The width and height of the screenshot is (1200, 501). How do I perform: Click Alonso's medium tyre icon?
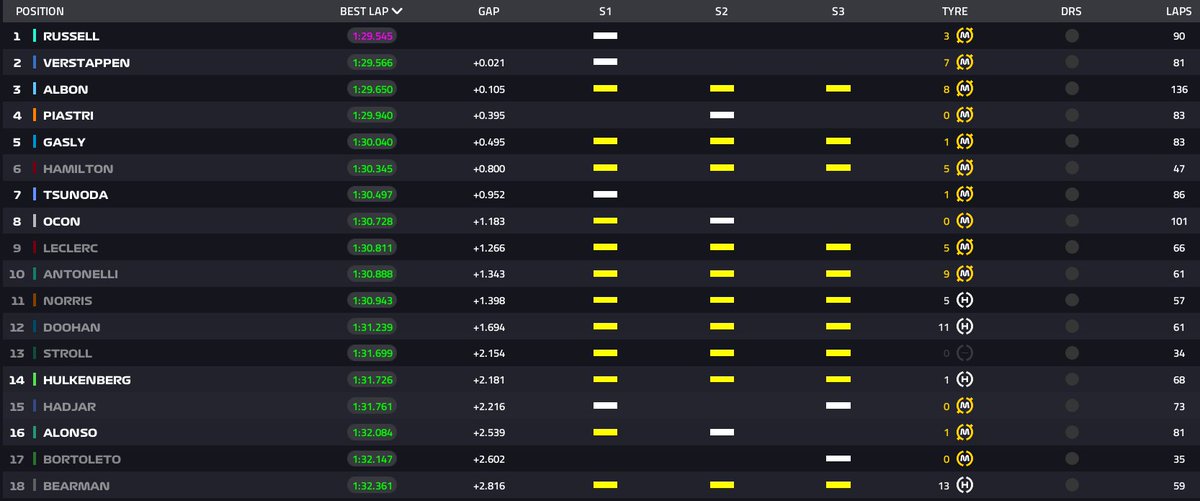coord(965,432)
